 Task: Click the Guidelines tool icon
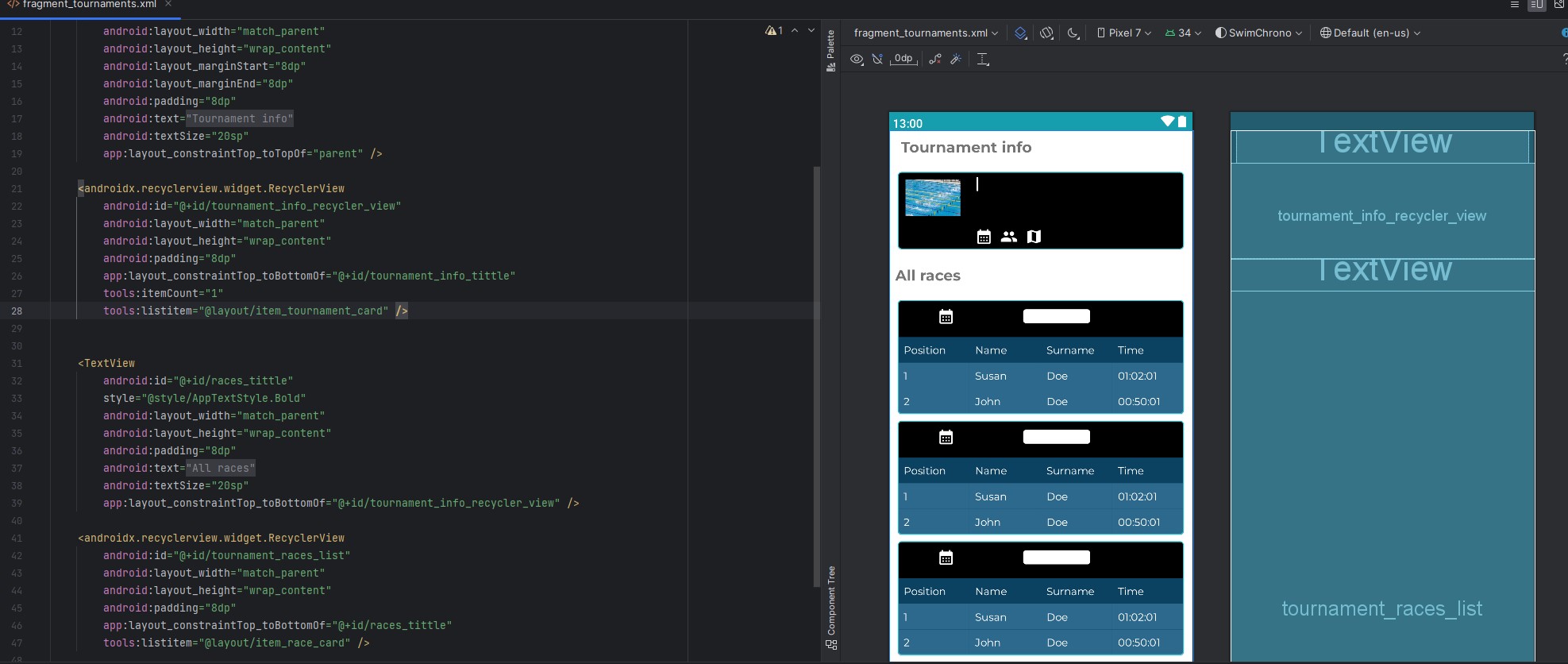click(x=983, y=59)
